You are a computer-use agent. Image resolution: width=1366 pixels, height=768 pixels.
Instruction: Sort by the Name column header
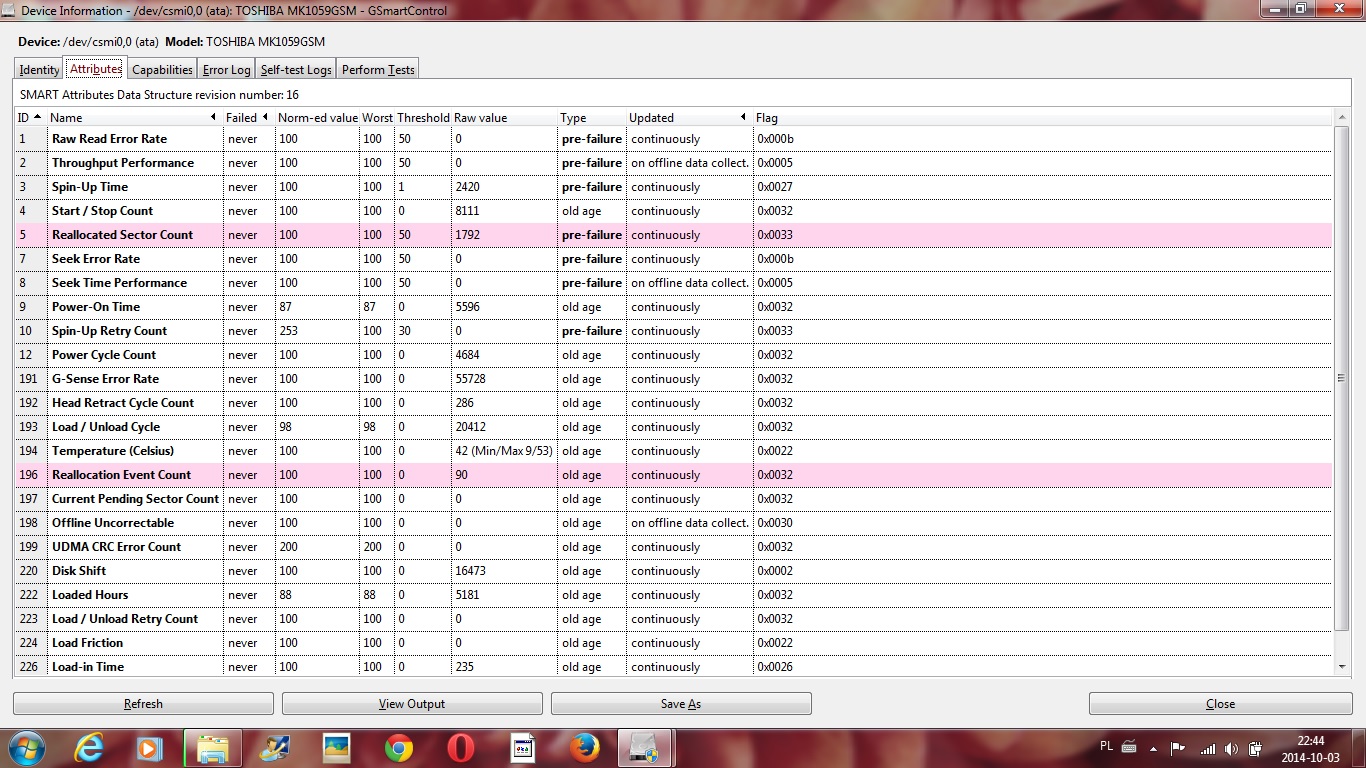(x=134, y=118)
